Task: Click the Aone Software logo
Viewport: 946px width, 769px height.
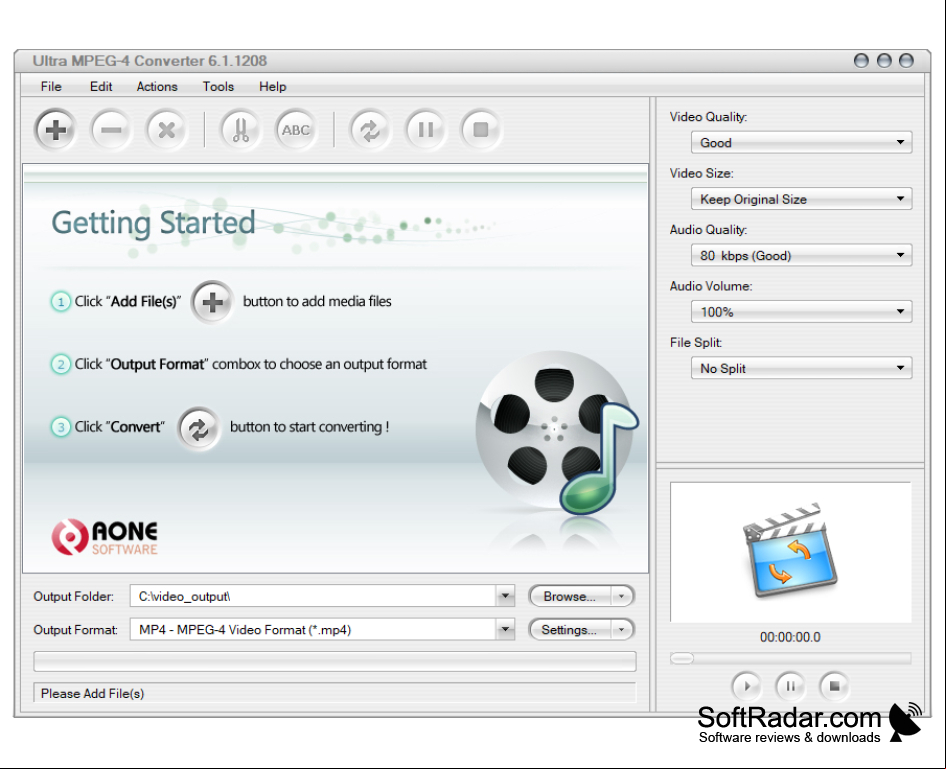Action: click(x=105, y=537)
